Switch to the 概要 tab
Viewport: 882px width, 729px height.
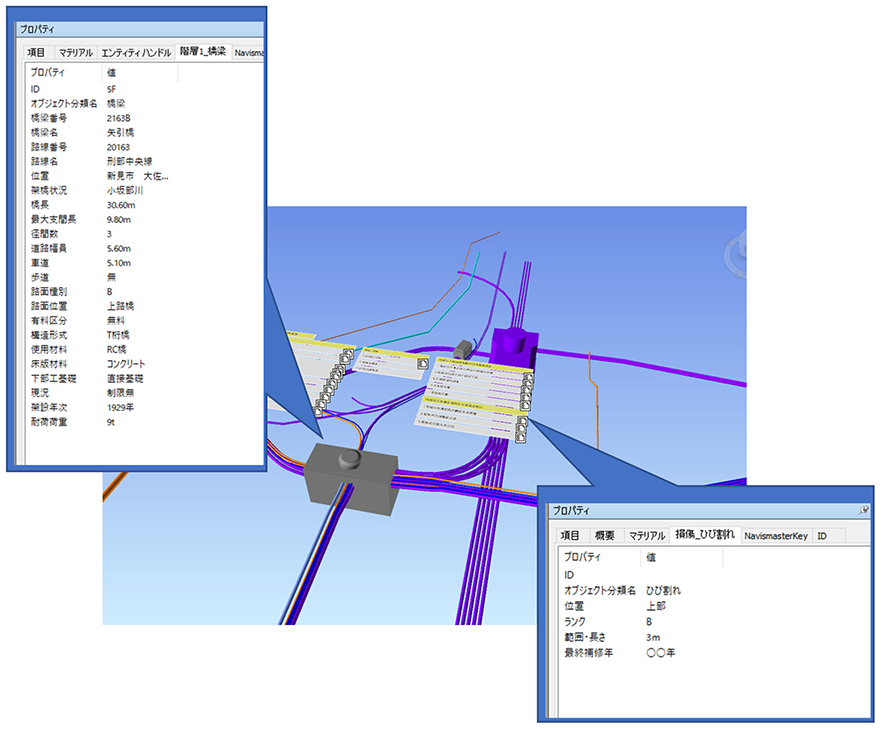pyautogui.click(x=605, y=535)
